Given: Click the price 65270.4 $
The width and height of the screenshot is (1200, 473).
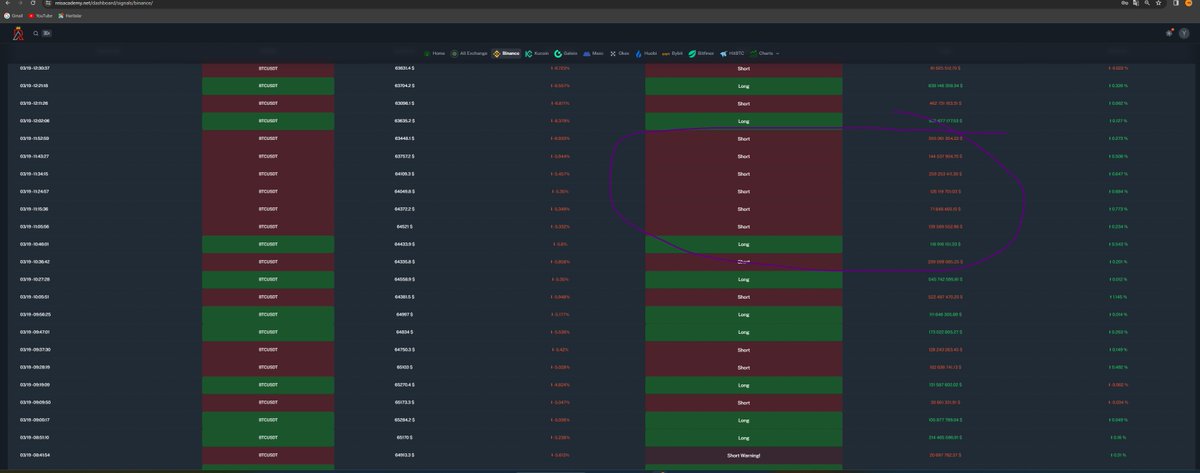Looking at the screenshot, I should (x=405, y=384).
